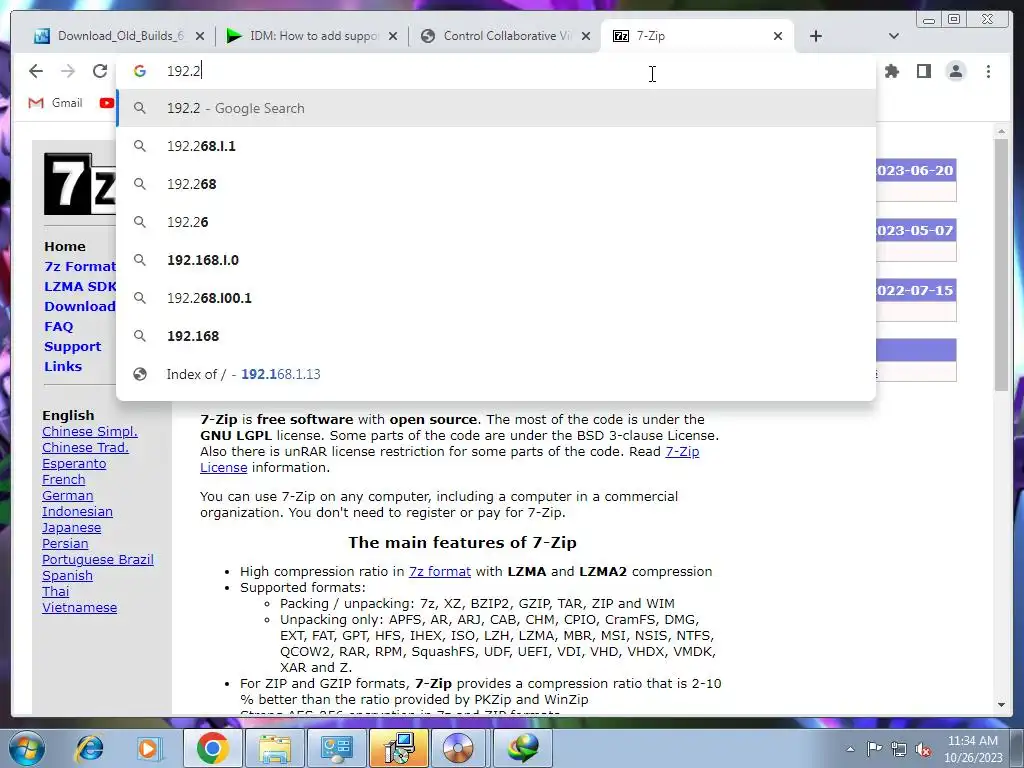The width and height of the screenshot is (1024, 768).
Task: Launch Internet Explorer from taskbar
Action: [x=89, y=748]
